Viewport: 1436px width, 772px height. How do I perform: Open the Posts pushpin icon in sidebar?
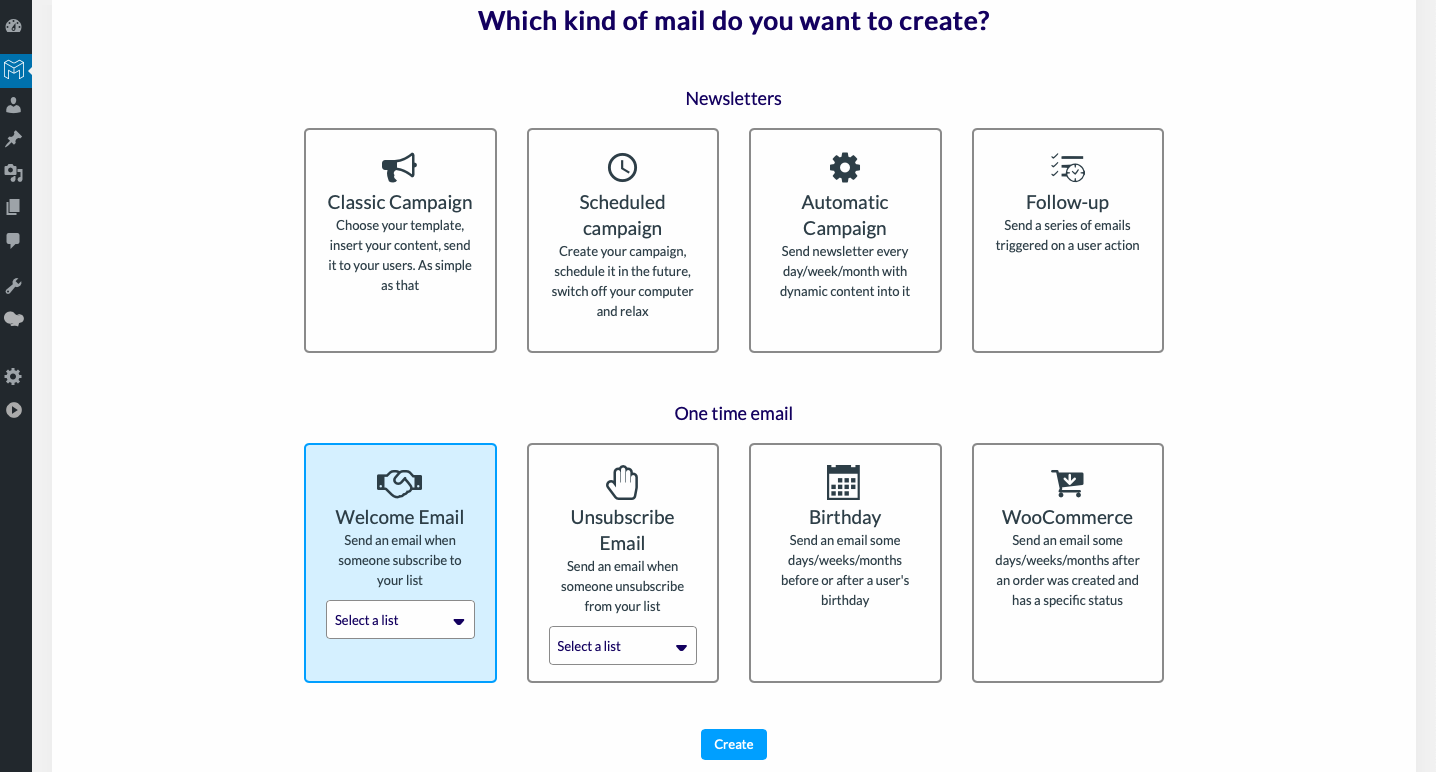pos(14,139)
